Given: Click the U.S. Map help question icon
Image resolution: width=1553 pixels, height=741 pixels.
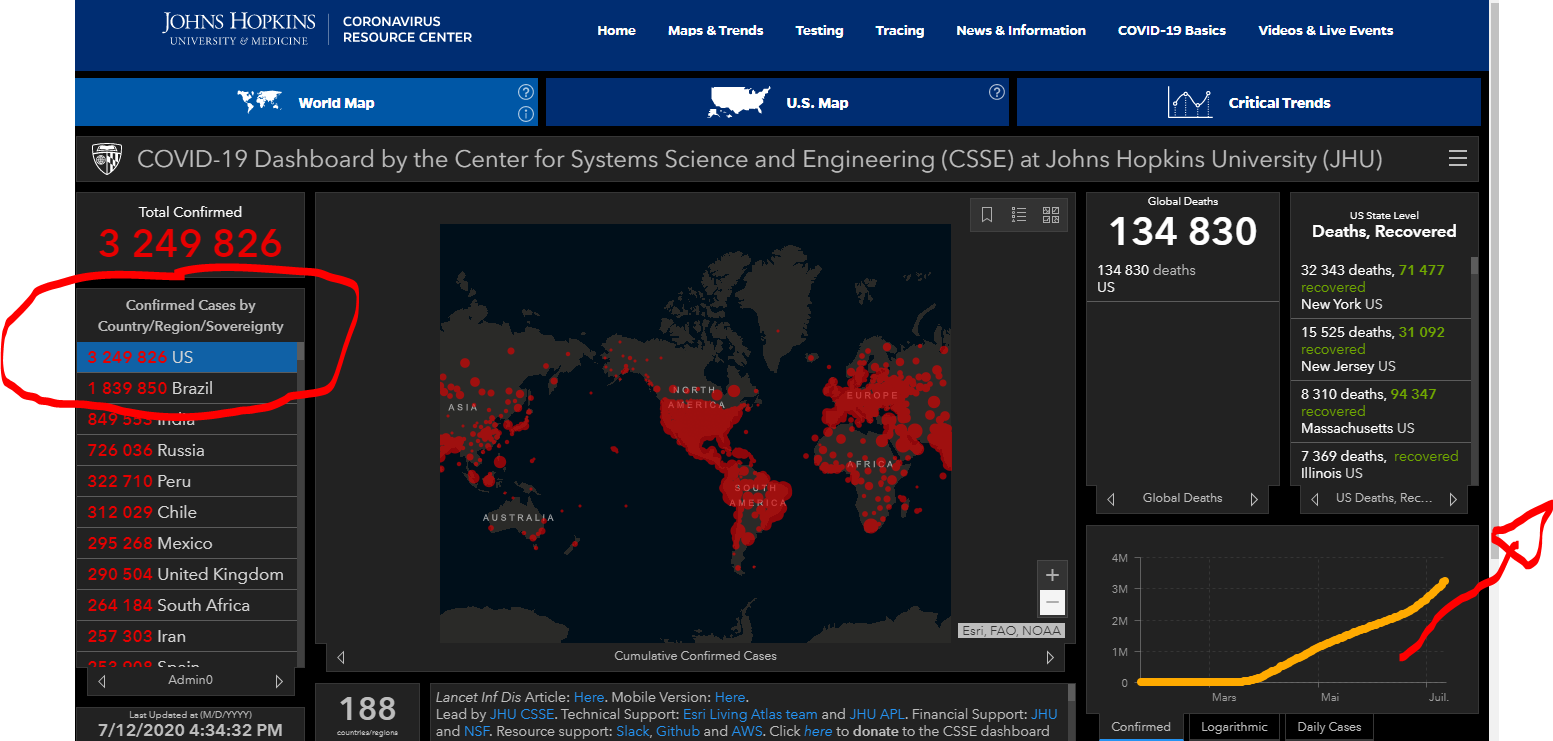Looking at the screenshot, I should coord(997,92).
